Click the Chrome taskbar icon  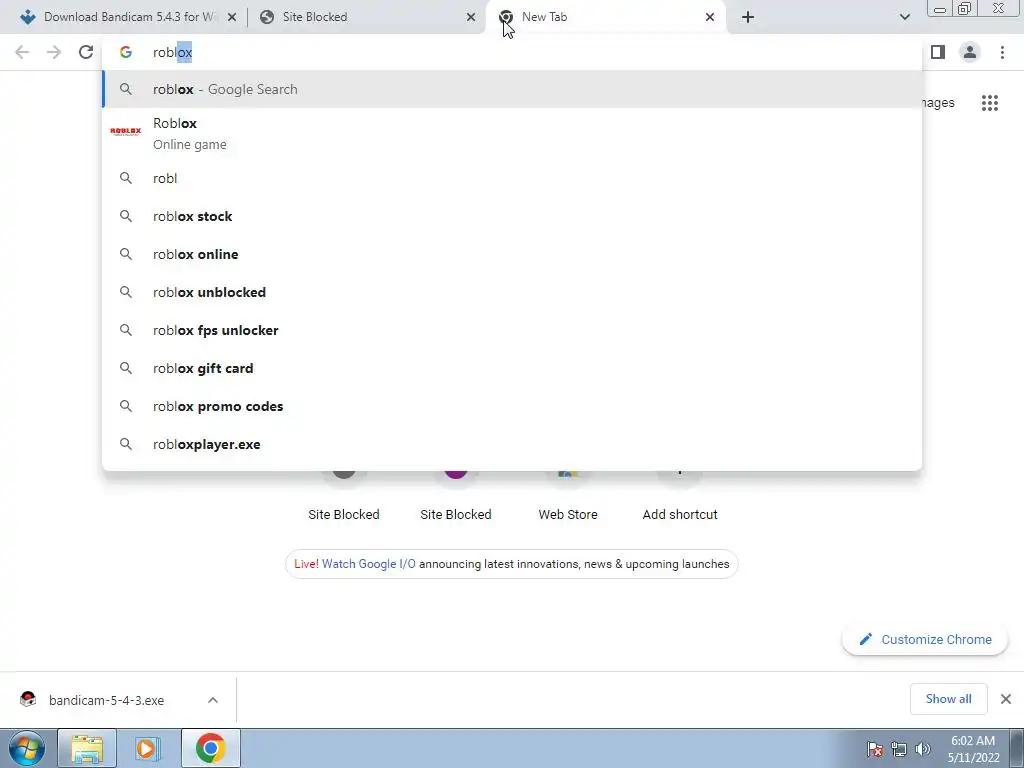[x=210, y=748]
